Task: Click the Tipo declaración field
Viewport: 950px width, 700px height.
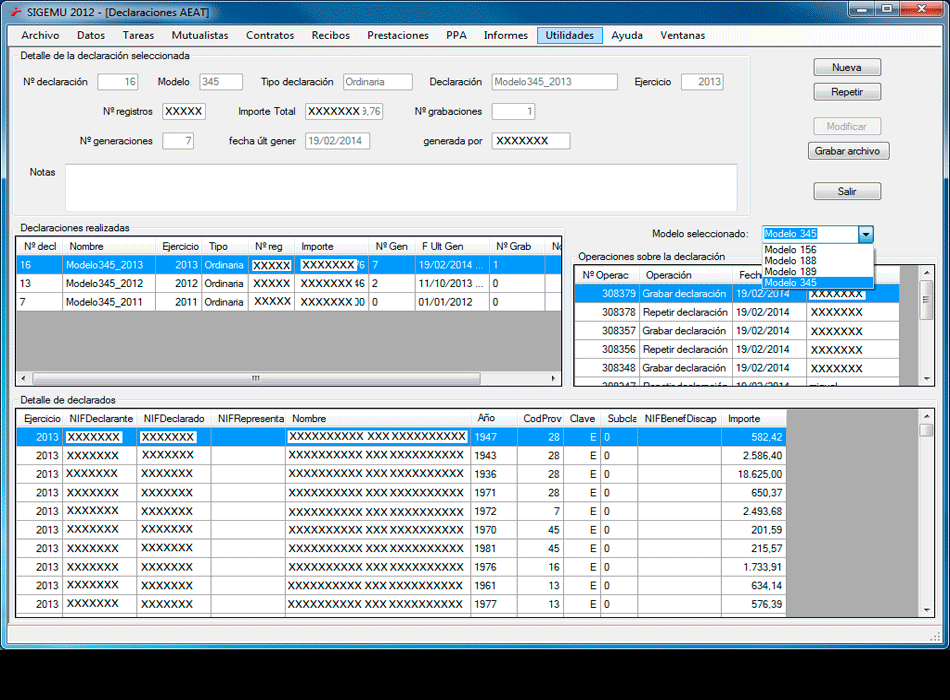Action: pos(377,82)
